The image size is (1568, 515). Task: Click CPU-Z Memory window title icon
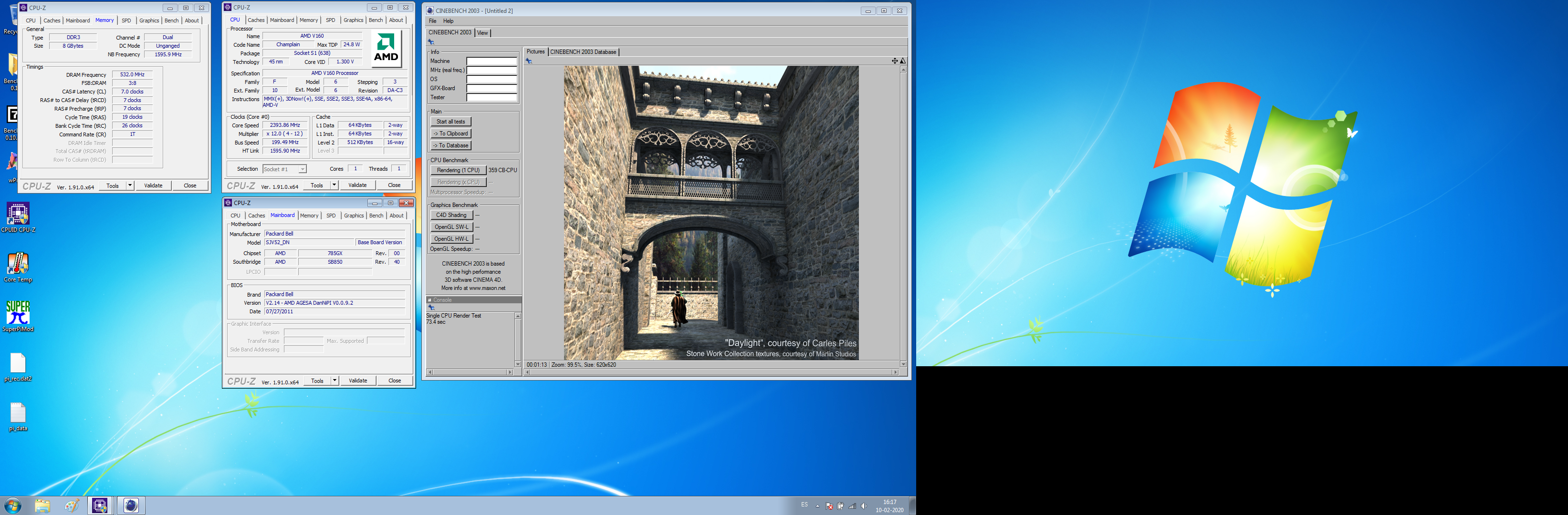coord(24,8)
